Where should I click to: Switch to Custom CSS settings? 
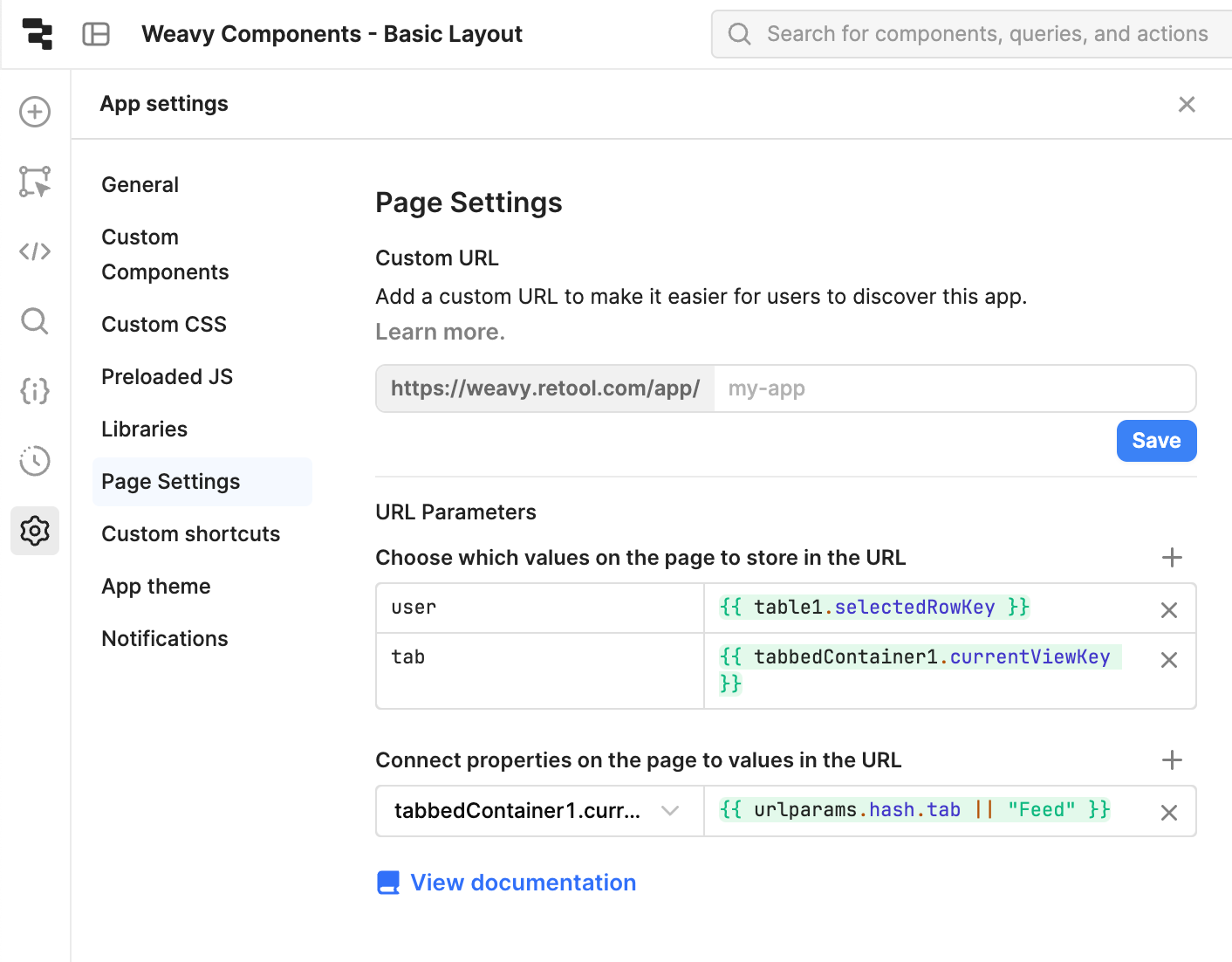[x=164, y=324]
